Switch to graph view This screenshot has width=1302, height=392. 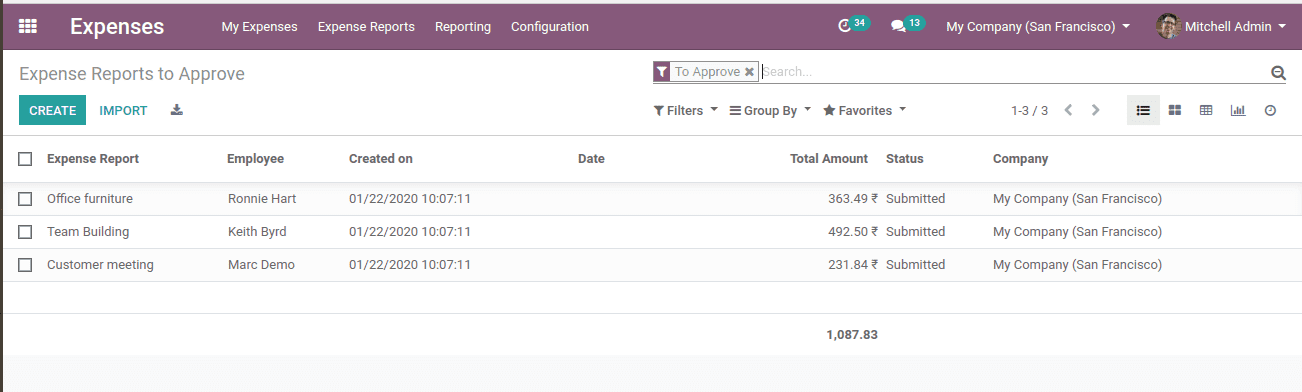coord(1238,110)
